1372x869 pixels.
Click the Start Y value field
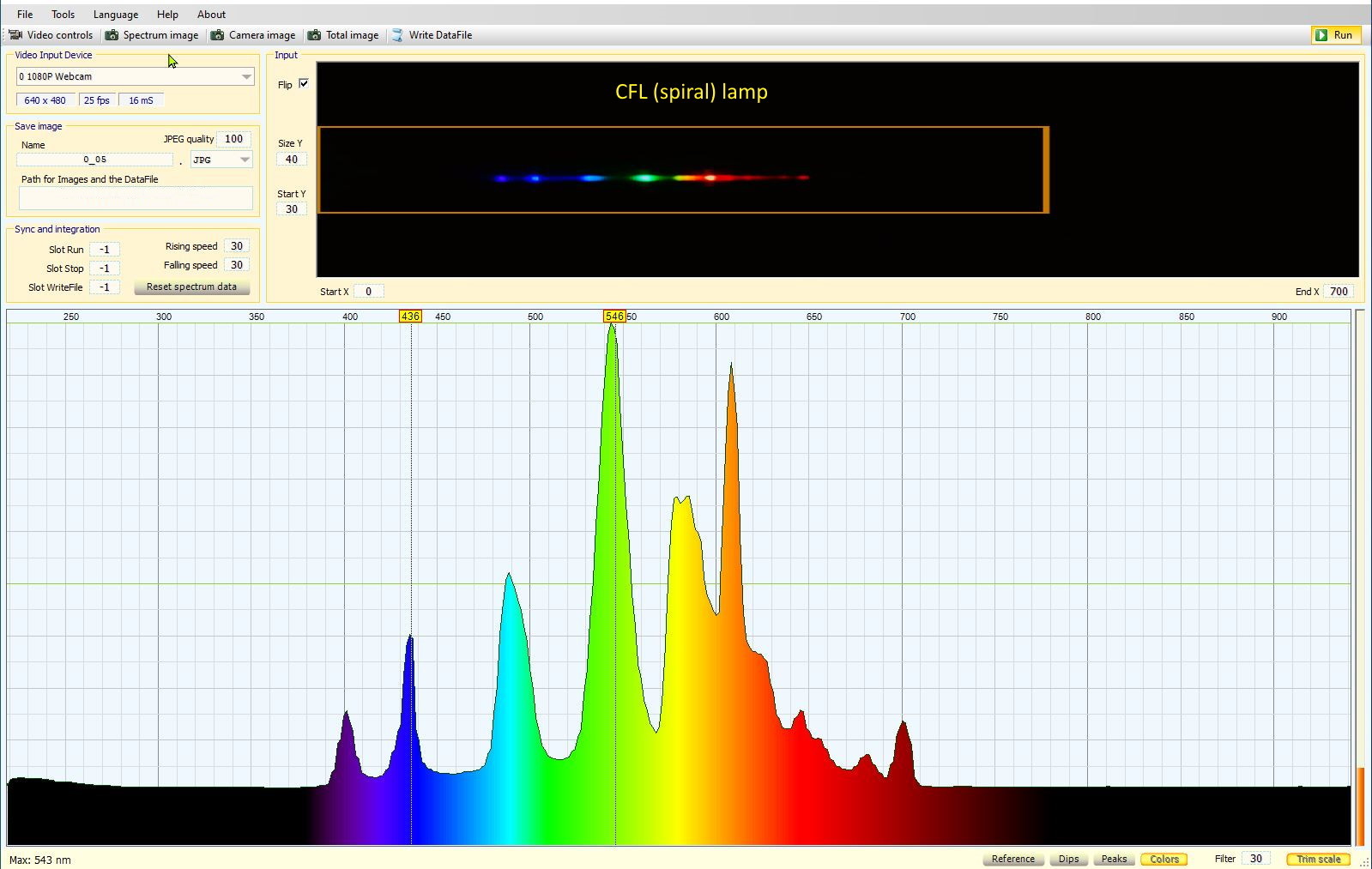tap(292, 209)
